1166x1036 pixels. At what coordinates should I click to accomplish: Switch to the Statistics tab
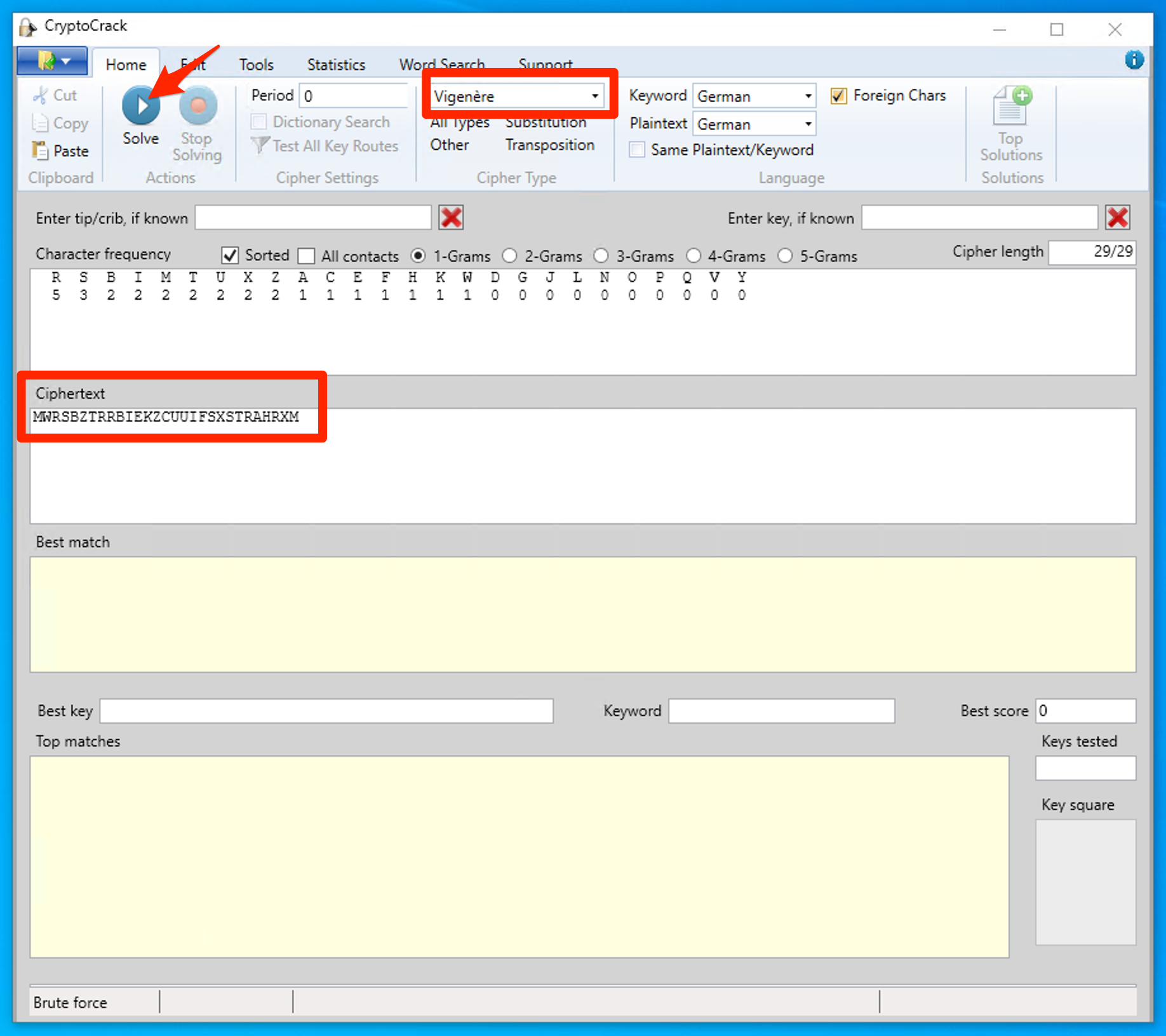[x=336, y=65]
